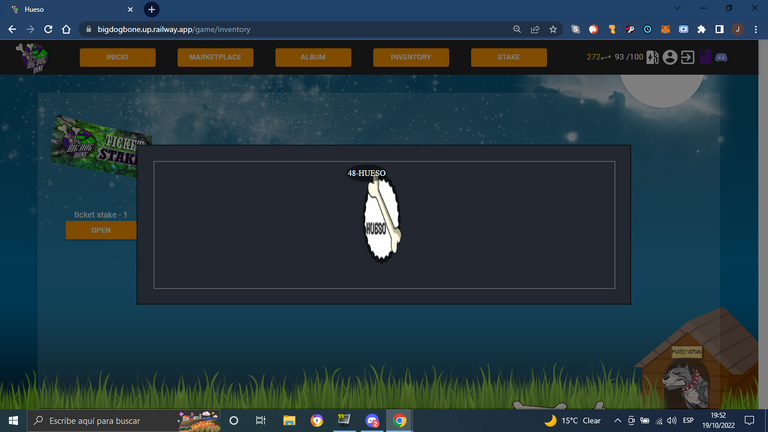Open the Chrome three-dot menu

(x=756, y=29)
